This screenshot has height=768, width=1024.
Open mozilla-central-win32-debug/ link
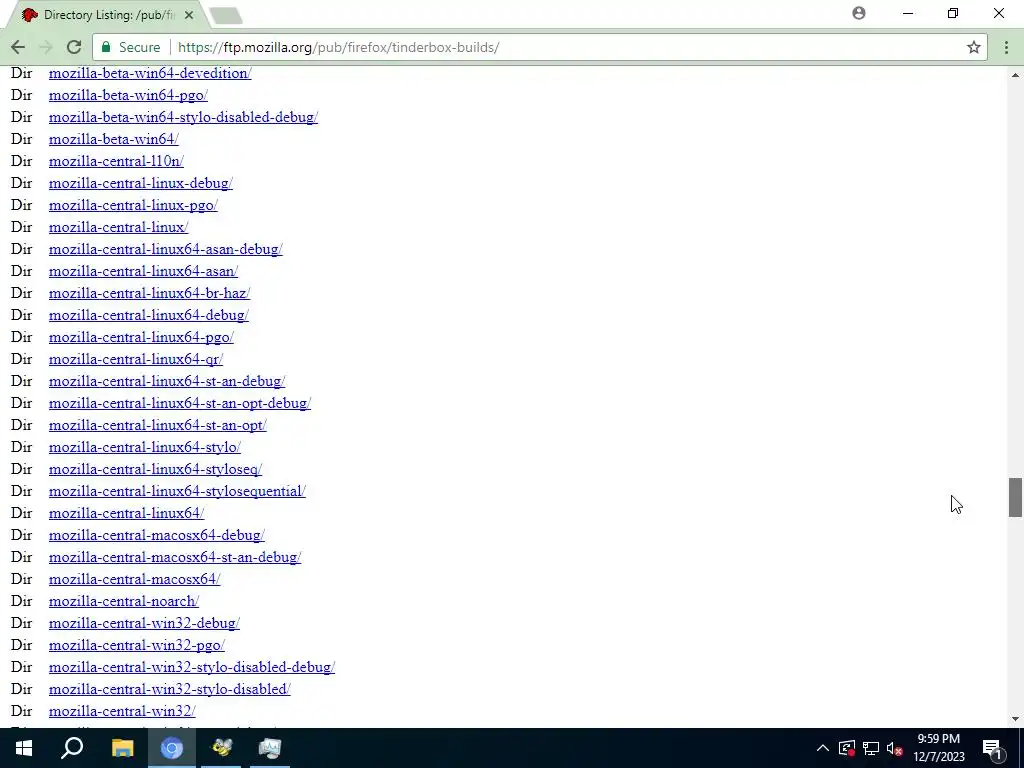click(x=144, y=623)
